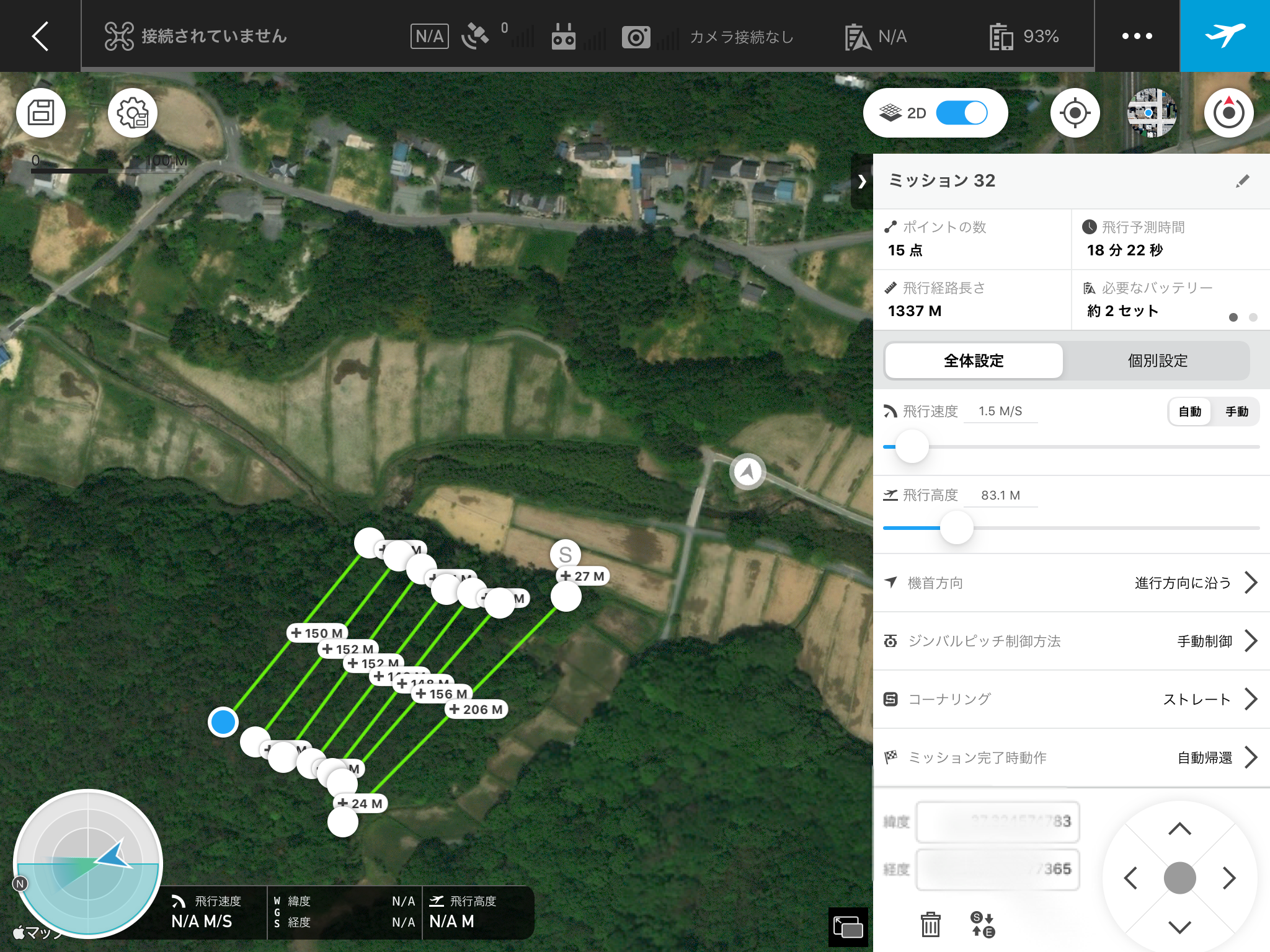This screenshot has width=1270, height=952.
Task: Go back with the top-left arrow
Action: pyautogui.click(x=40, y=36)
